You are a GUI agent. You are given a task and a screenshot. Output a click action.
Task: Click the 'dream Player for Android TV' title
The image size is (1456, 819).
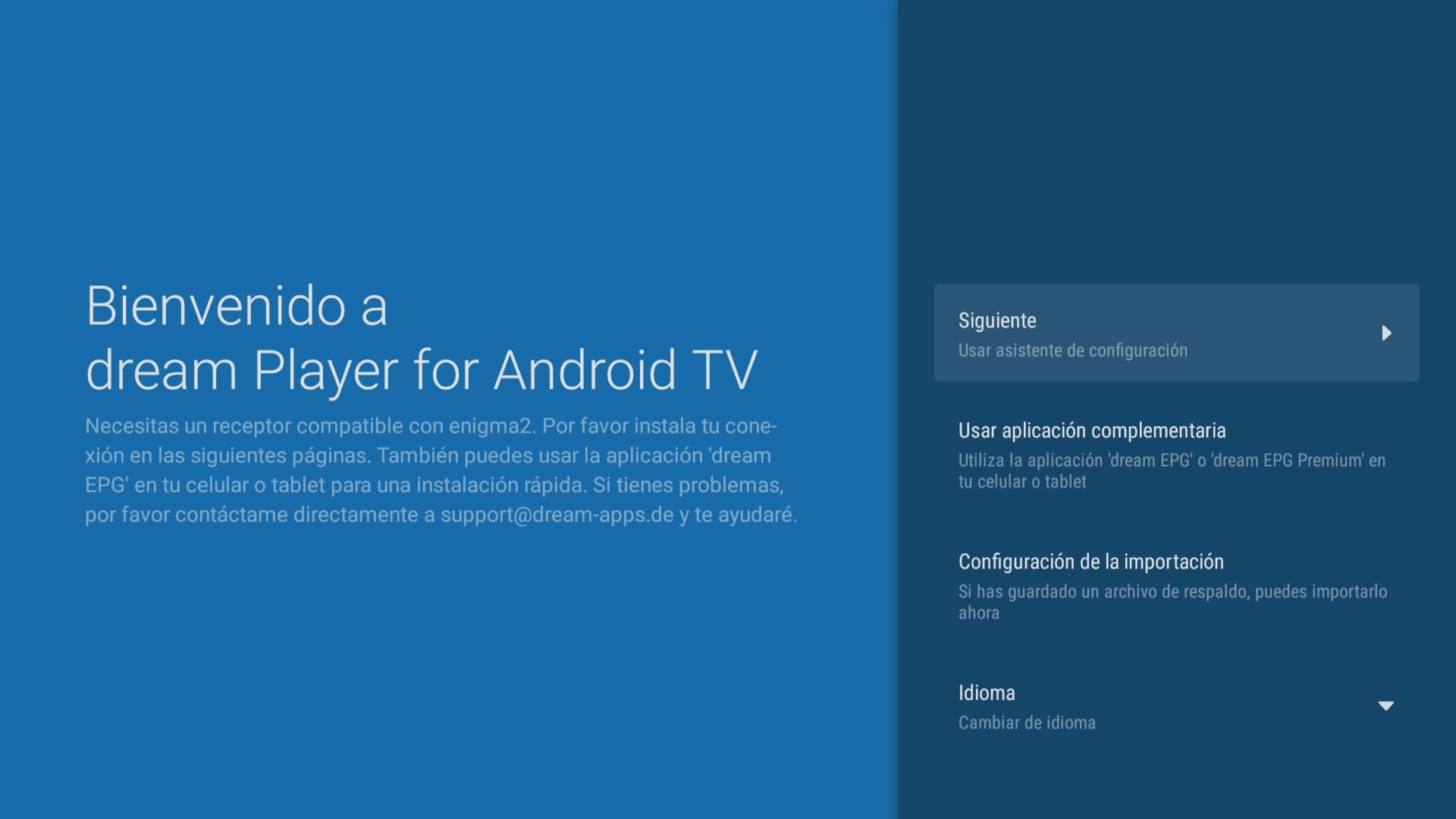(x=421, y=371)
